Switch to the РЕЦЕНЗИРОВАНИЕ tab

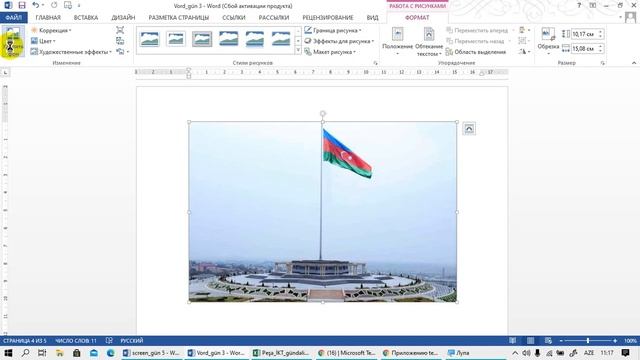(328, 18)
